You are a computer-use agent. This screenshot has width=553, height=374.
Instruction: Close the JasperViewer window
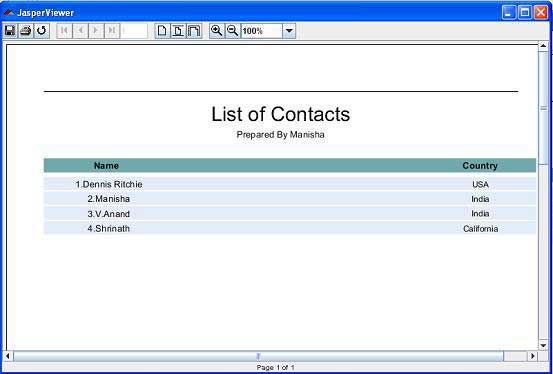[x=541, y=13]
